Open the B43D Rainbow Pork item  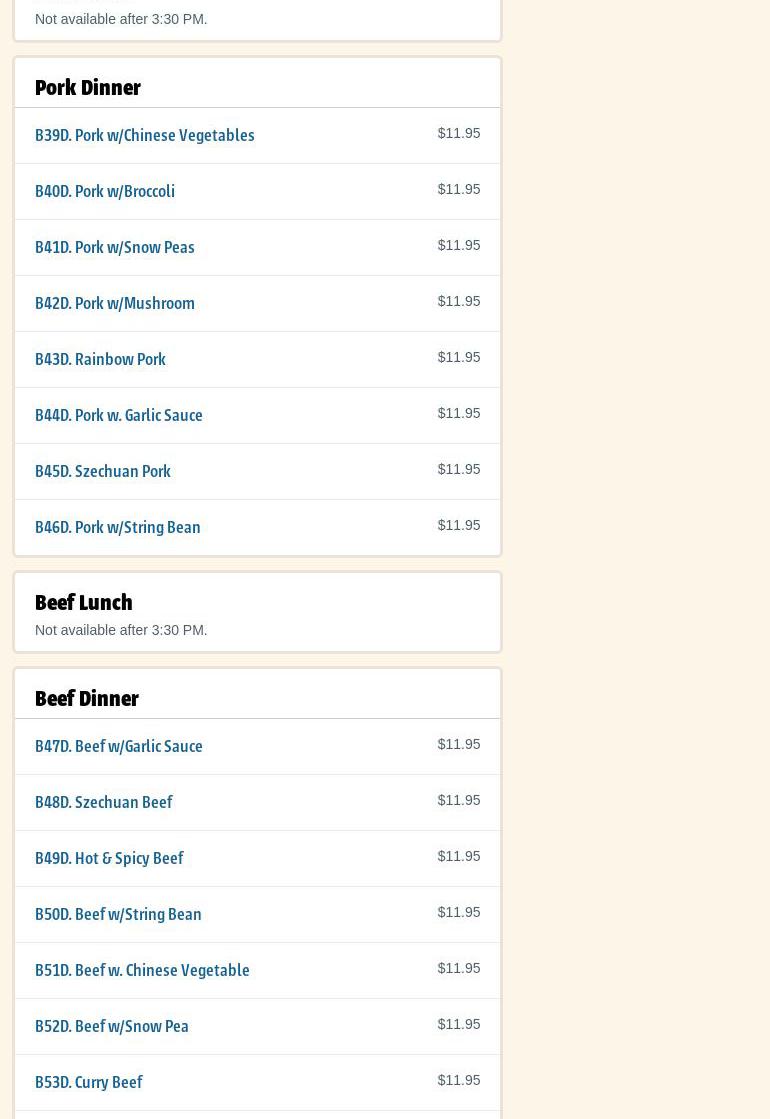pyautogui.click(x=100, y=359)
